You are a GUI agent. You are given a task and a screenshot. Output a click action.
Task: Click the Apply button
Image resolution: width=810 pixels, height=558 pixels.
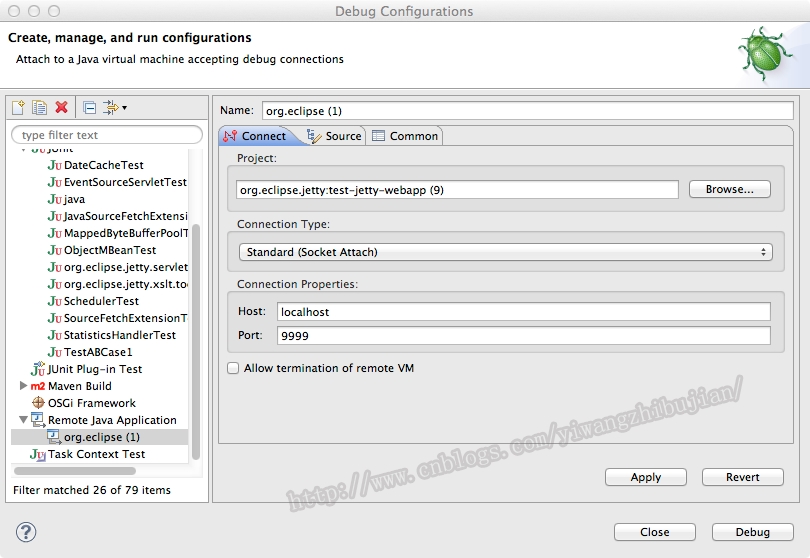point(646,477)
